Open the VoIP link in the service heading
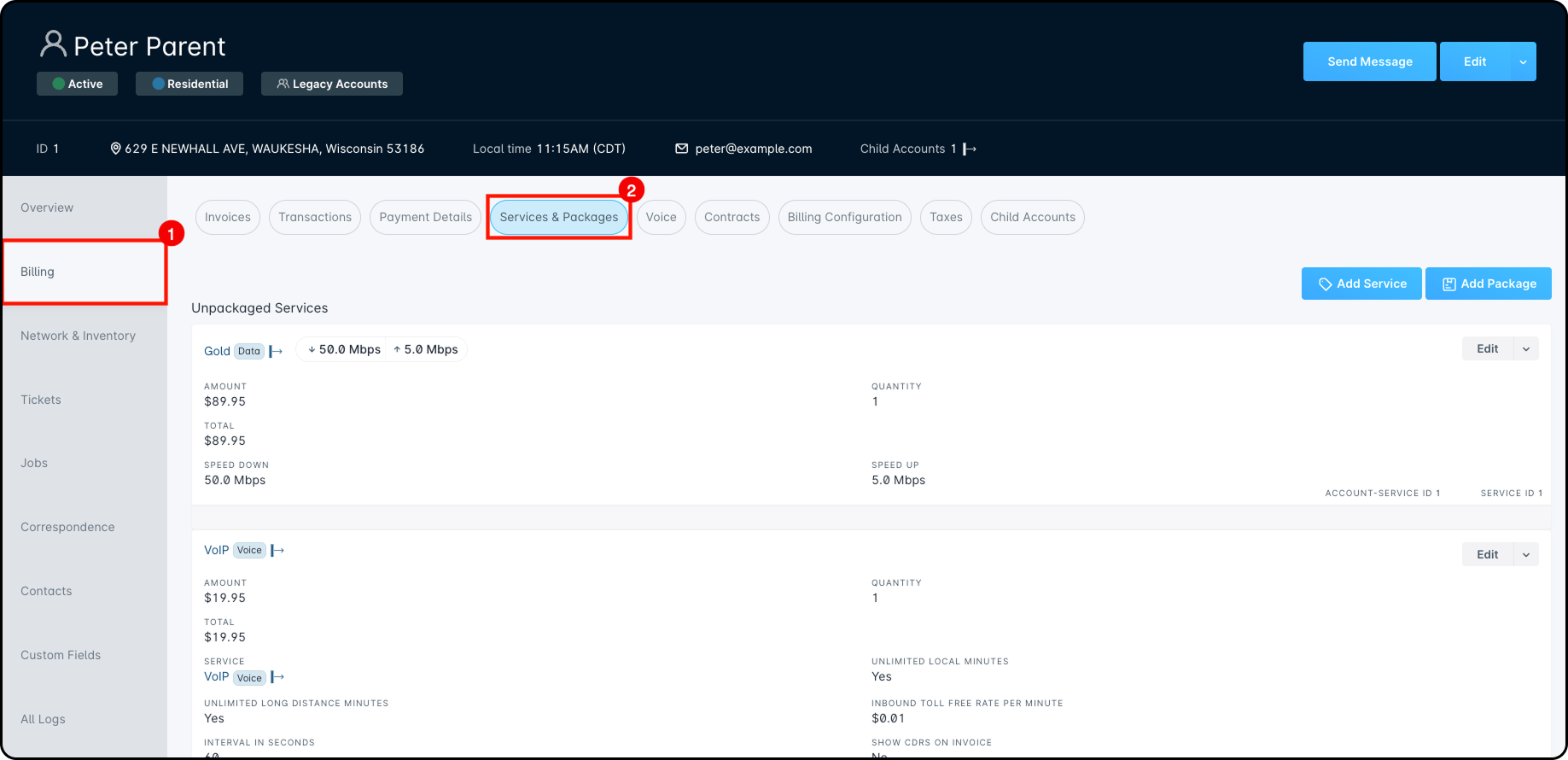Viewport: 1568px width, 760px height. [x=216, y=550]
